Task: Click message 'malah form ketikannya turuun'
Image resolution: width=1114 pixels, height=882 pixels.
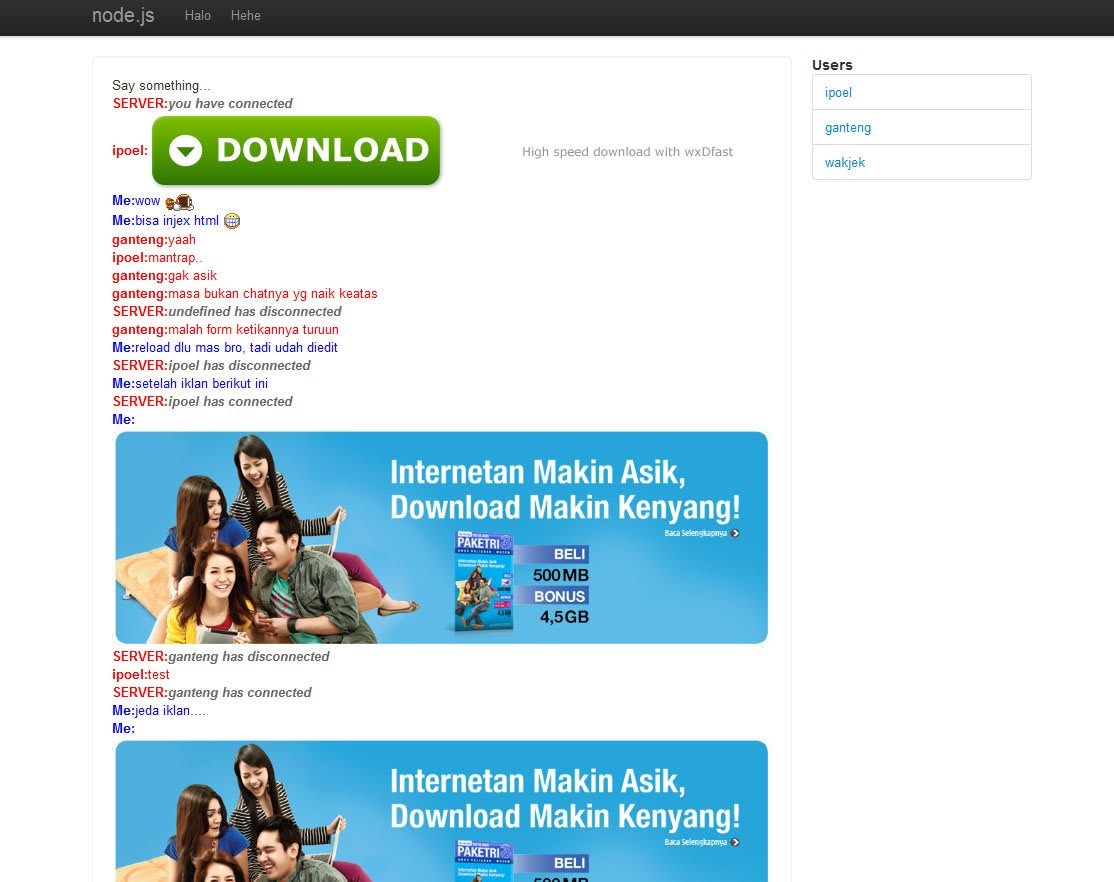Action: (253, 330)
